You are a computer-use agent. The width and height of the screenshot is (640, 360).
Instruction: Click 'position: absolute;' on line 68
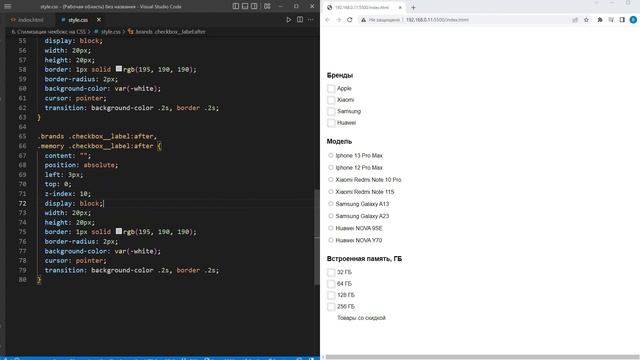point(81,165)
